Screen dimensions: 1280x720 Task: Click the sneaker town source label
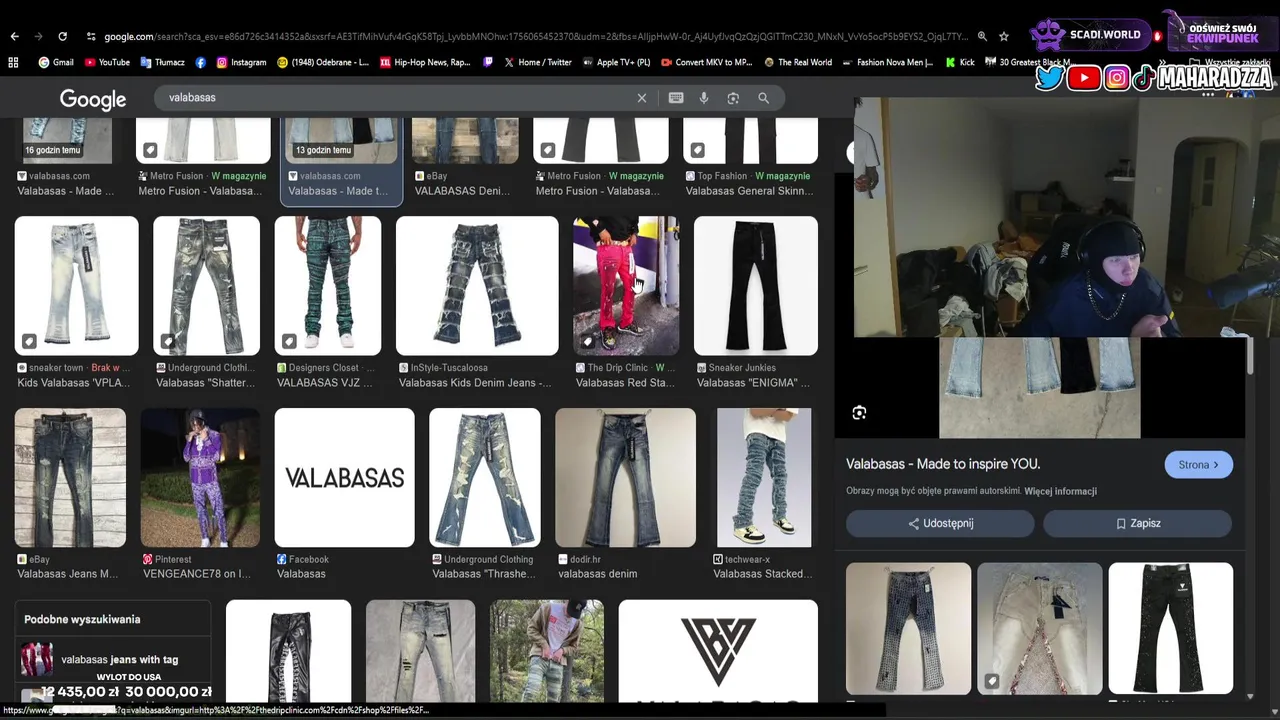pyautogui.click(x=56, y=368)
